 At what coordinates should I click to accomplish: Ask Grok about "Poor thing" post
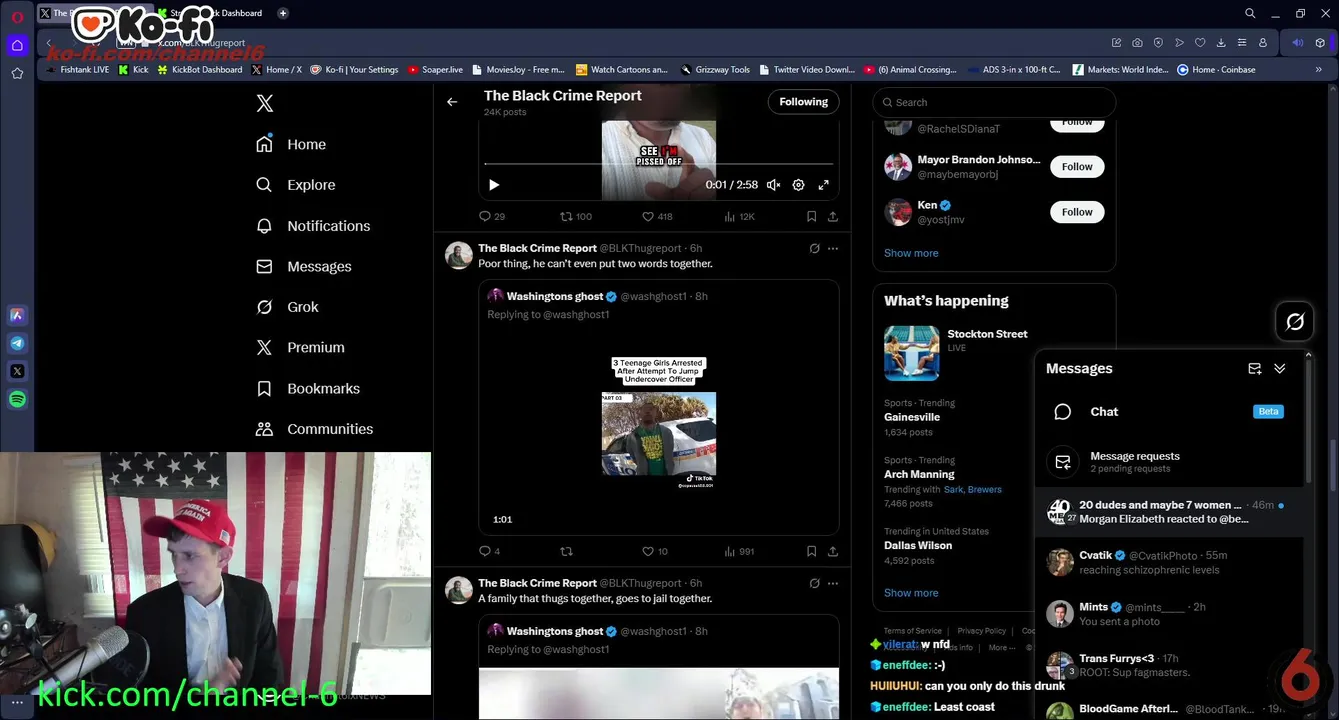tap(814, 248)
